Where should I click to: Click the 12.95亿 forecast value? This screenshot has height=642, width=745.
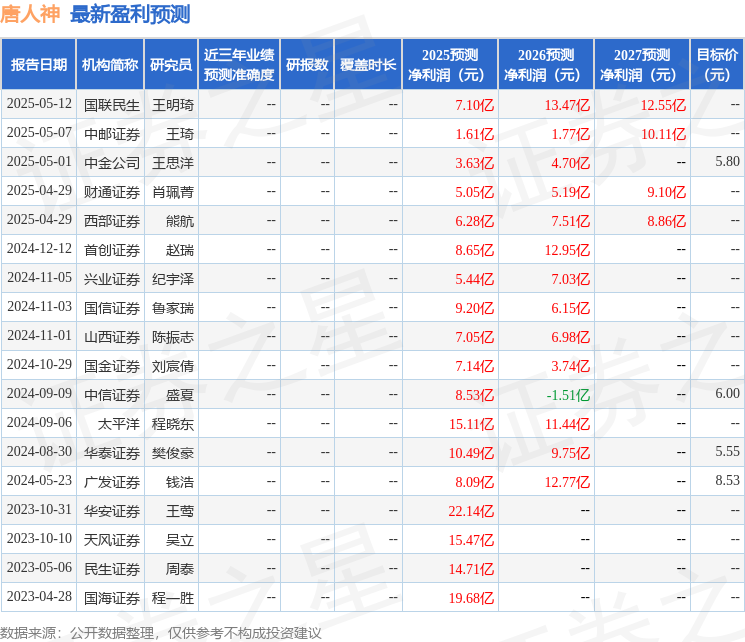click(x=567, y=249)
